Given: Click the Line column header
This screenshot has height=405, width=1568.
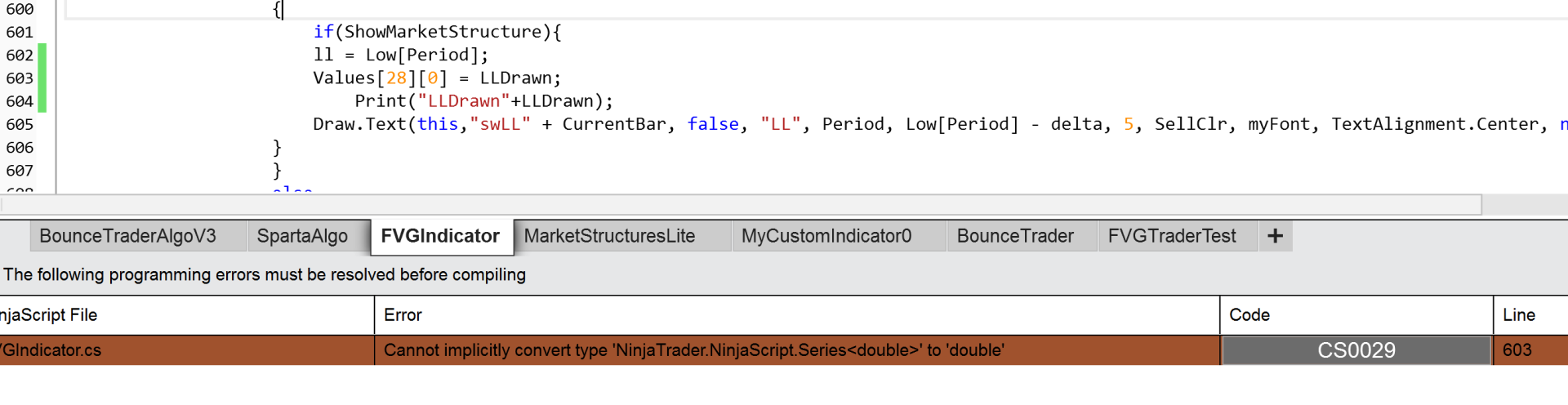Looking at the screenshot, I should pos(1530,315).
